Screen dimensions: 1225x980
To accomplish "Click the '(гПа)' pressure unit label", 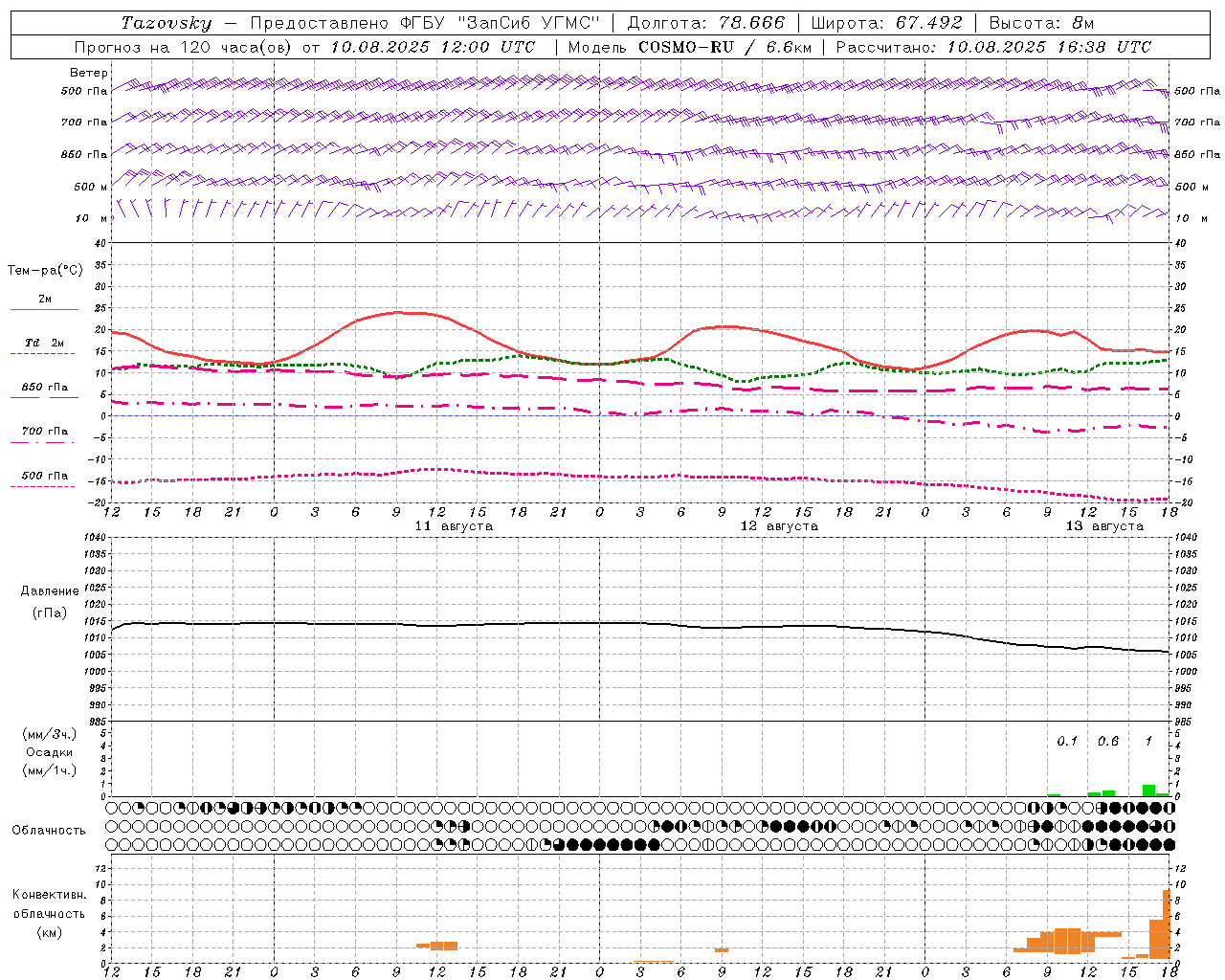I will [x=50, y=612].
